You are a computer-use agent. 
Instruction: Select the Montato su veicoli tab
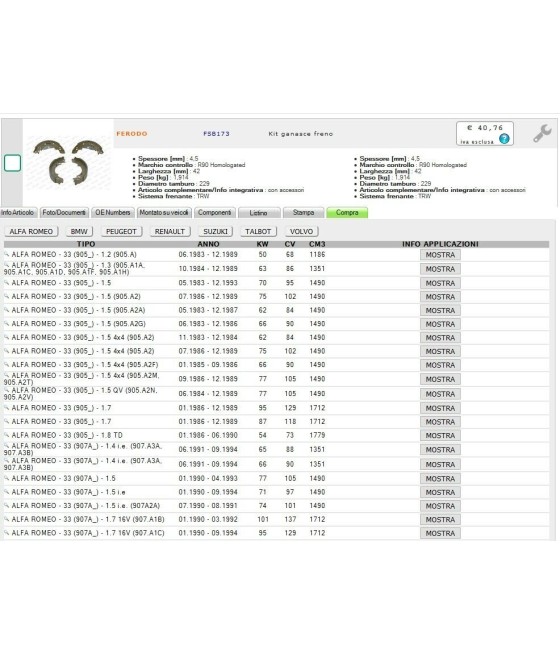click(164, 213)
